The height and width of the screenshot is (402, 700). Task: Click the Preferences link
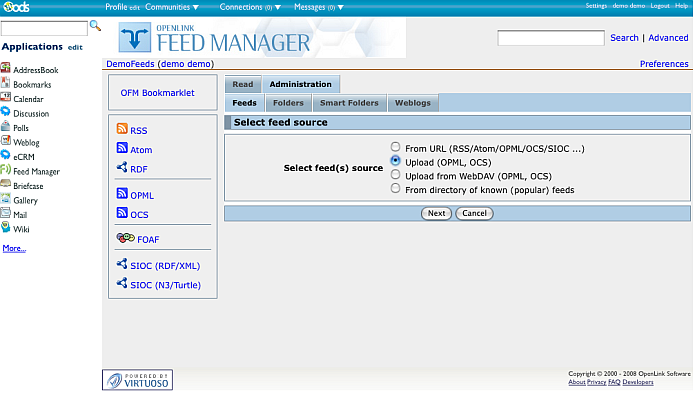664,64
